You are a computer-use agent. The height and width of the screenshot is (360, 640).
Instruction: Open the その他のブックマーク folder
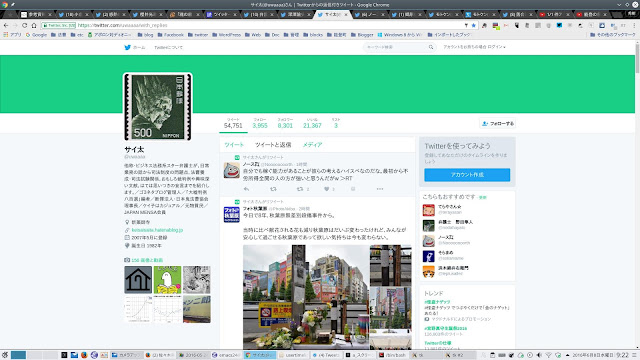613,35
